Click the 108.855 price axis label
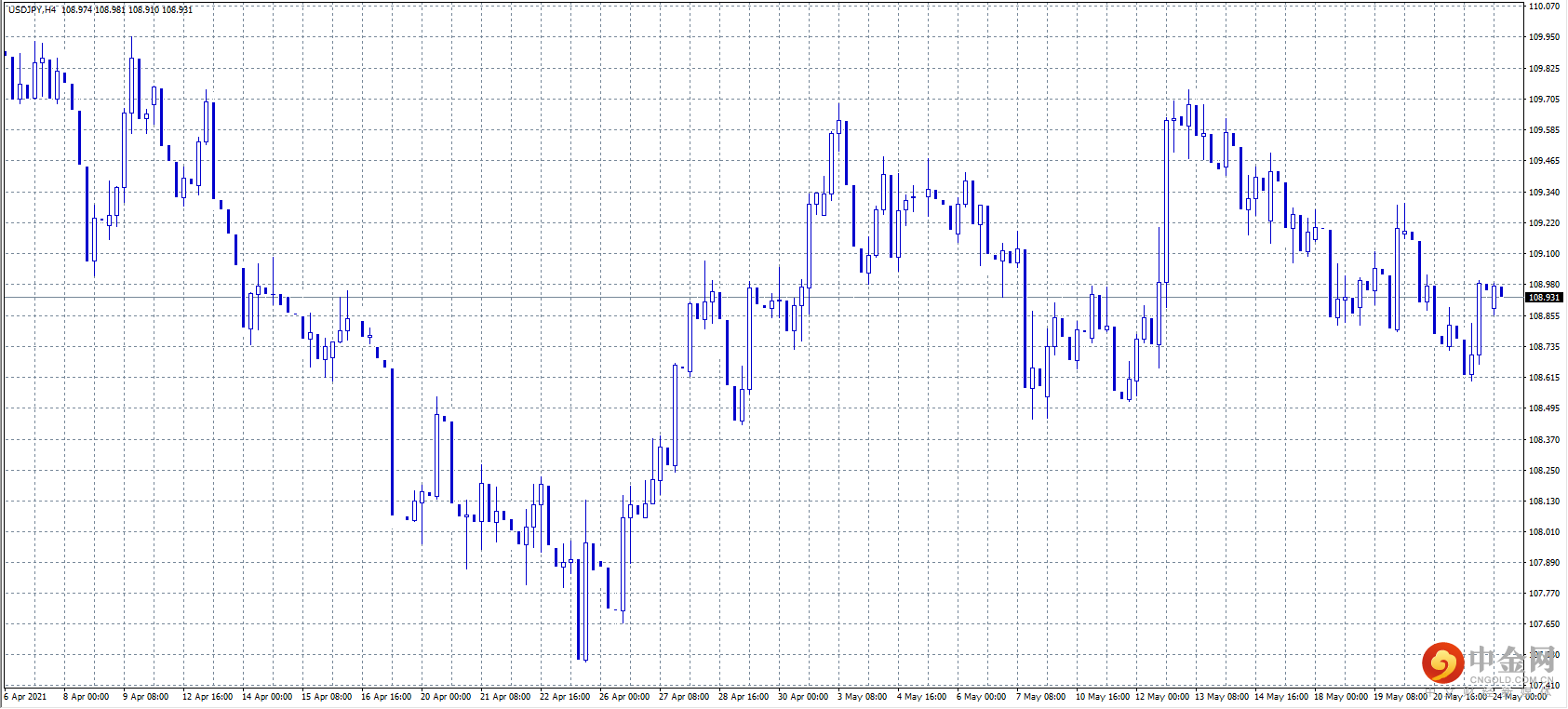The height and width of the screenshot is (709, 1568). 1545,316
